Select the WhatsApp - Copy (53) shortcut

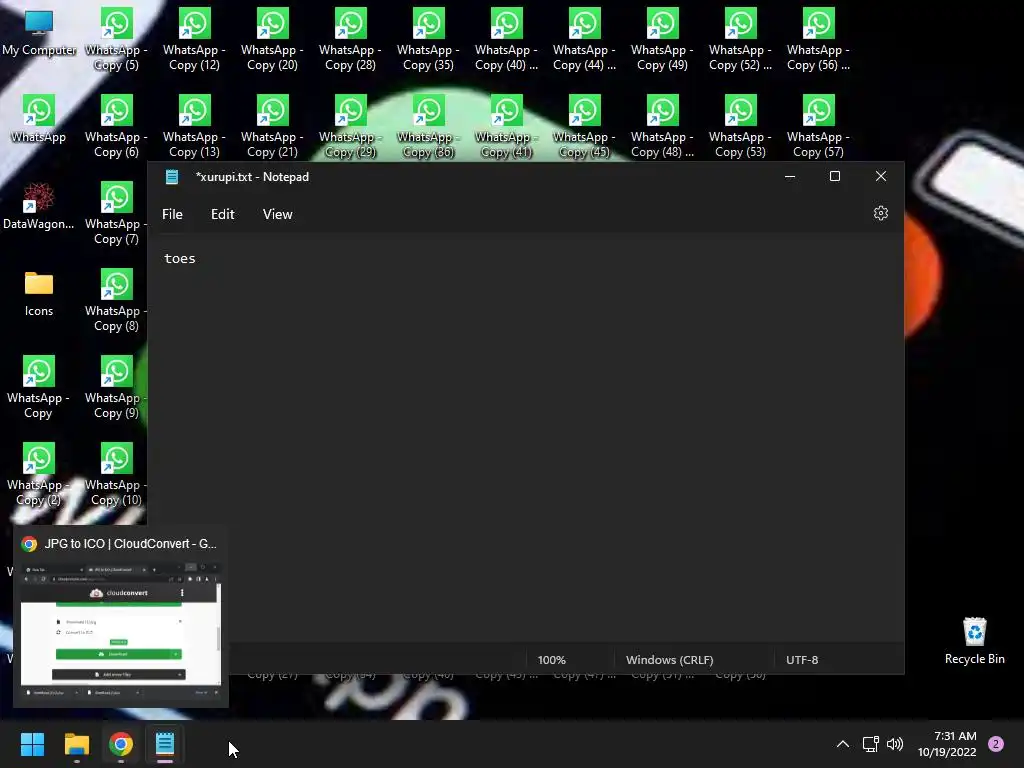(x=740, y=126)
